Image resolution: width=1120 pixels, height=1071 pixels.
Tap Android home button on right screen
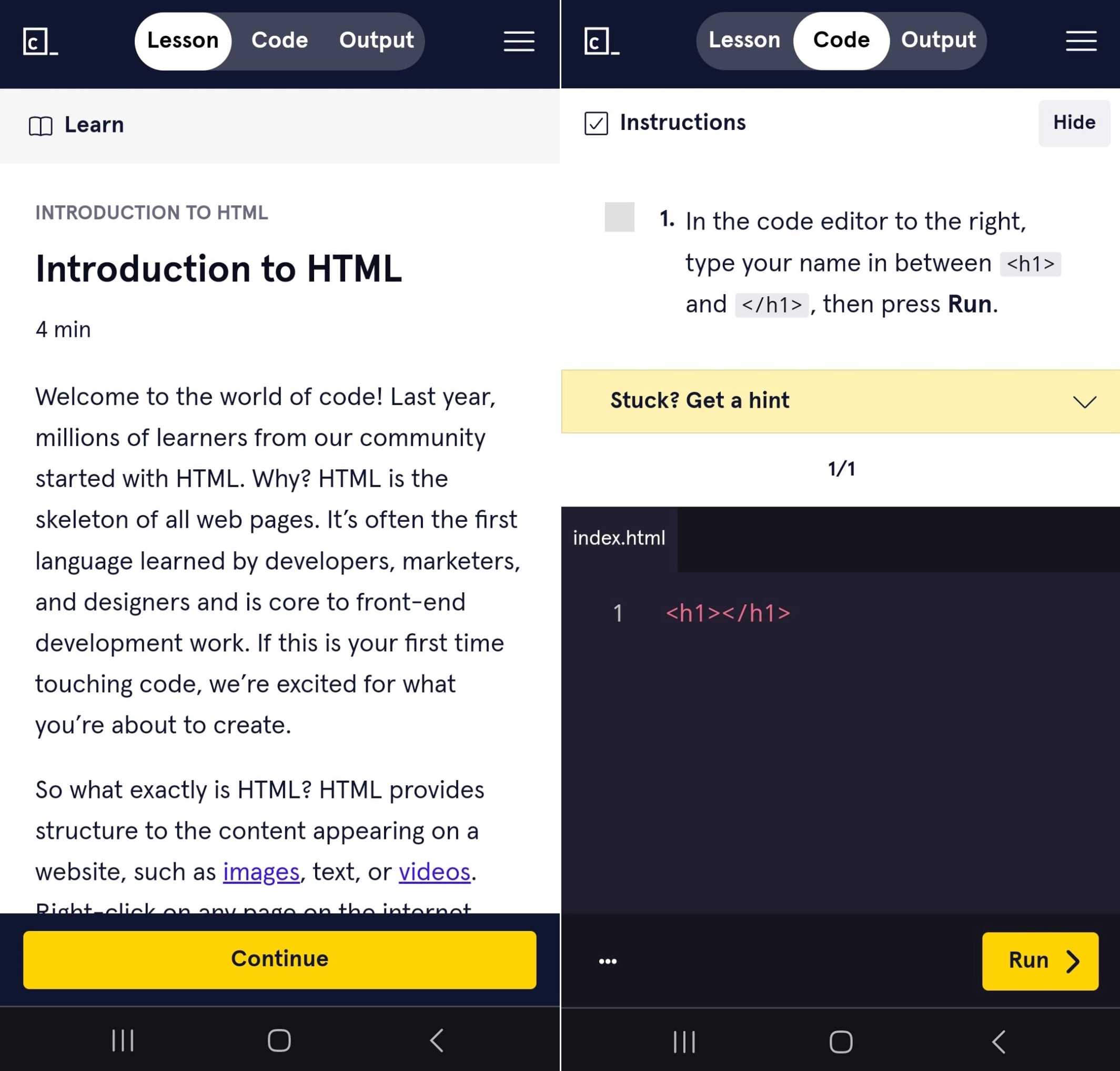pos(841,1042)
